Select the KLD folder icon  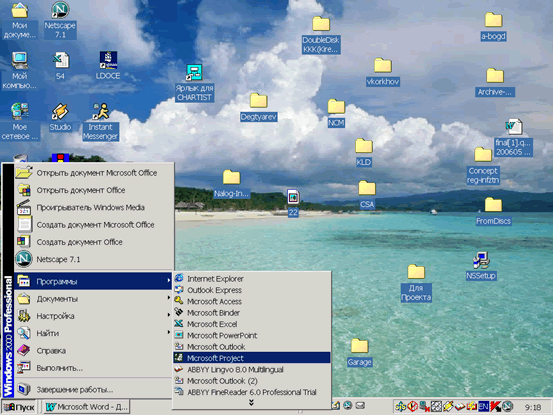pos(364,153)
